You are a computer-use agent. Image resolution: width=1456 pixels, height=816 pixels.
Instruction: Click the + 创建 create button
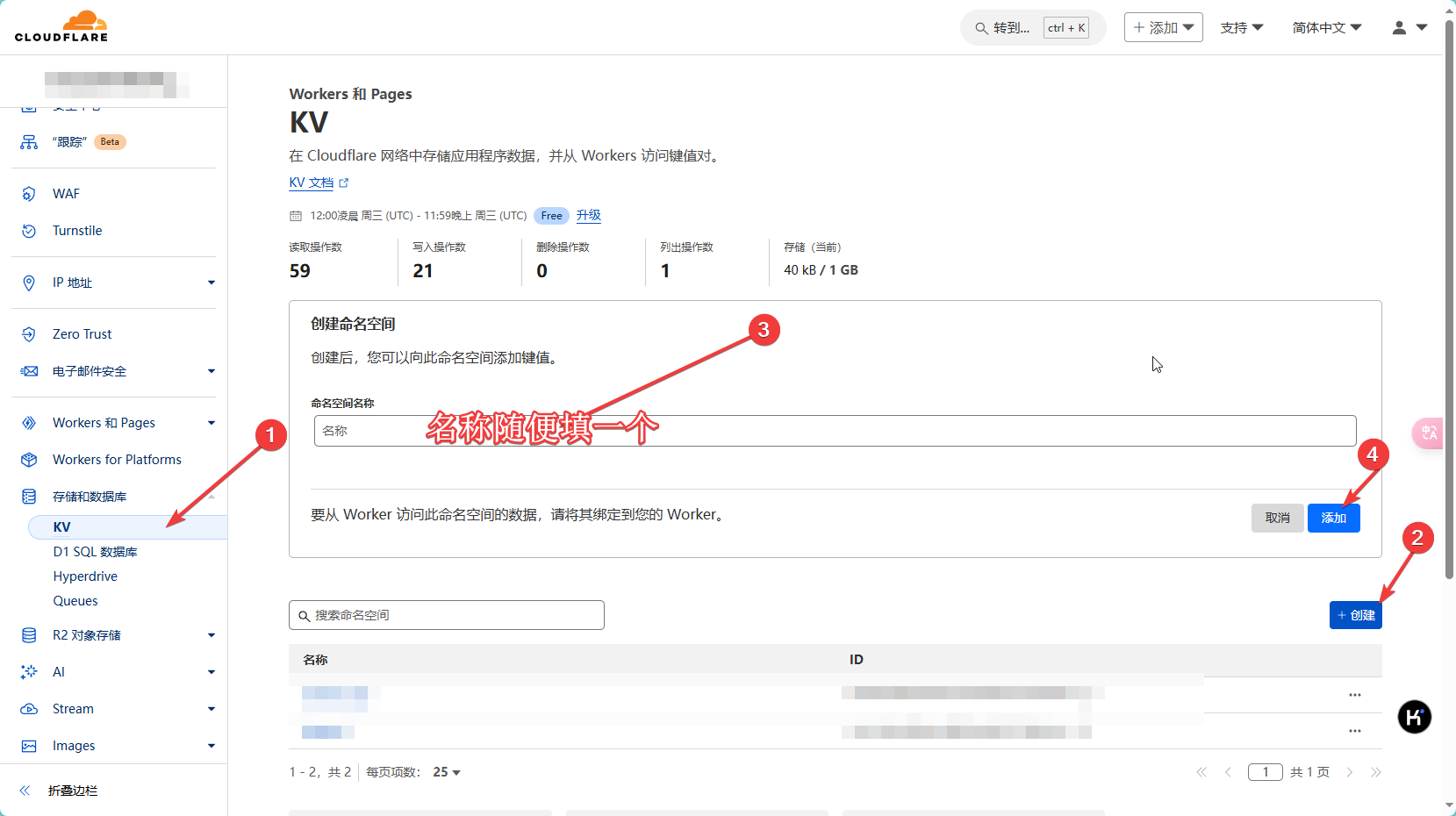1356,615
